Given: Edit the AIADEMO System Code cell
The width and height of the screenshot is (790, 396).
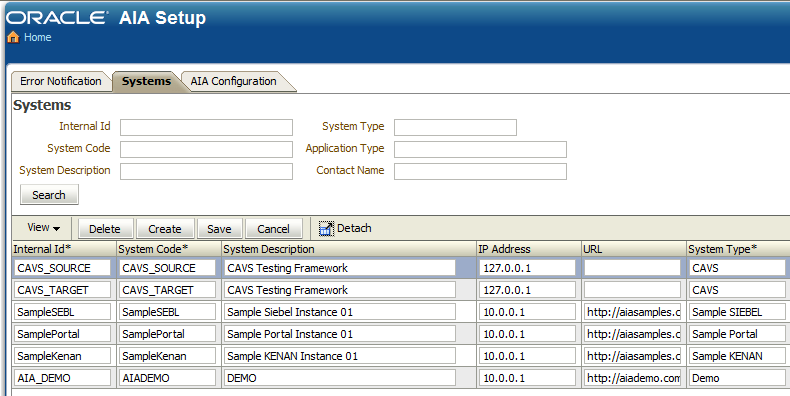Looking at the screenshot, I should [x=167, y=378].
